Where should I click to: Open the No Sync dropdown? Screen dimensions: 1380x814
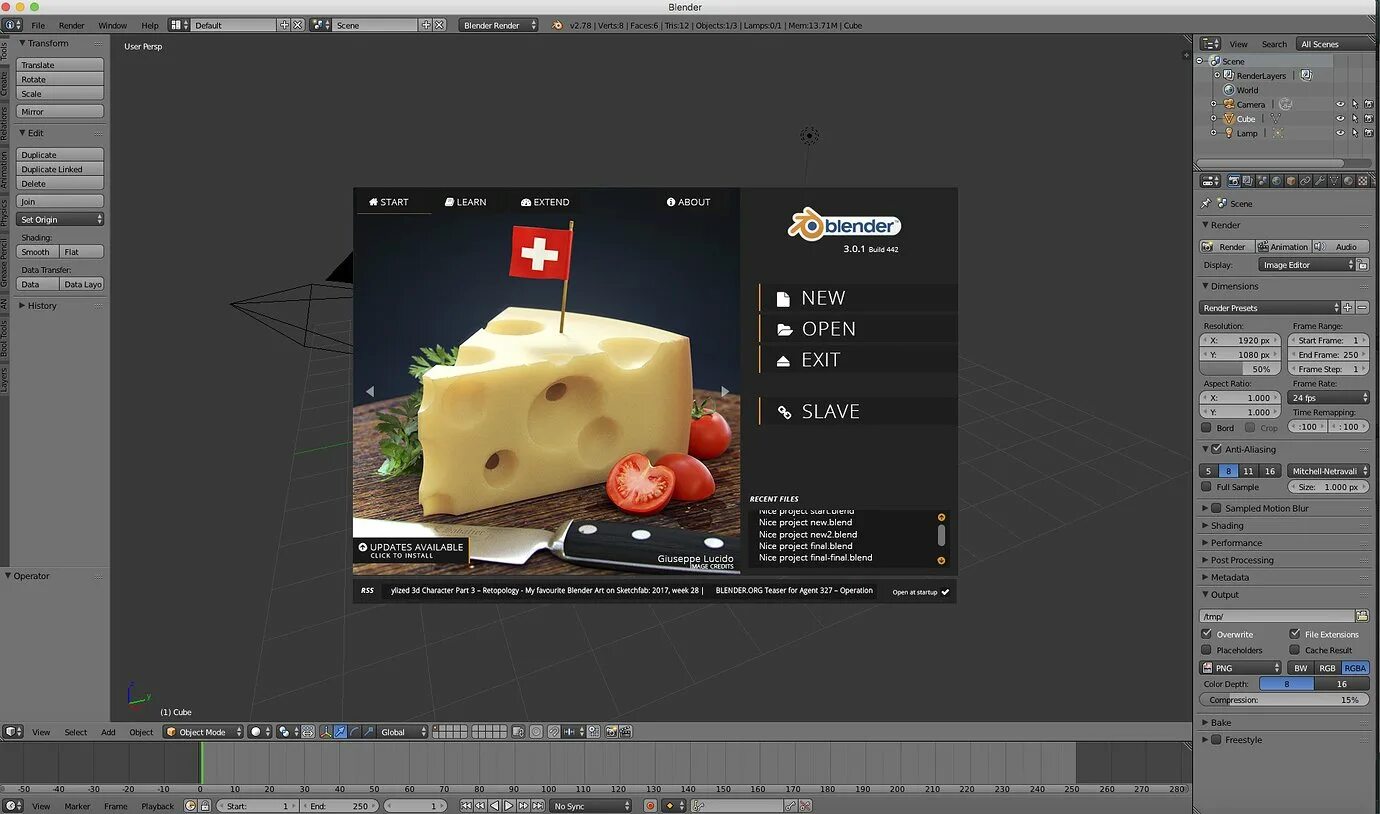point(591,806)
